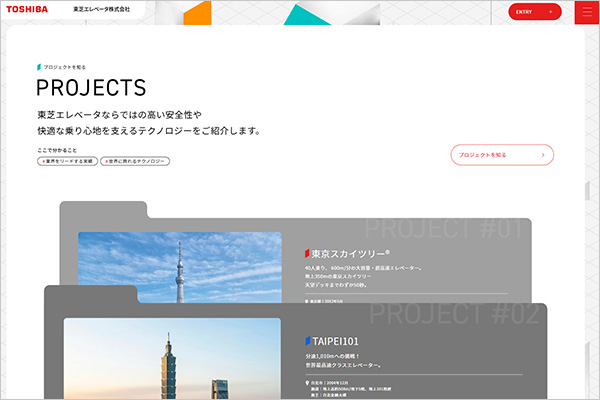
Task: Click the ここで分かること label
Action: [57, 150]
